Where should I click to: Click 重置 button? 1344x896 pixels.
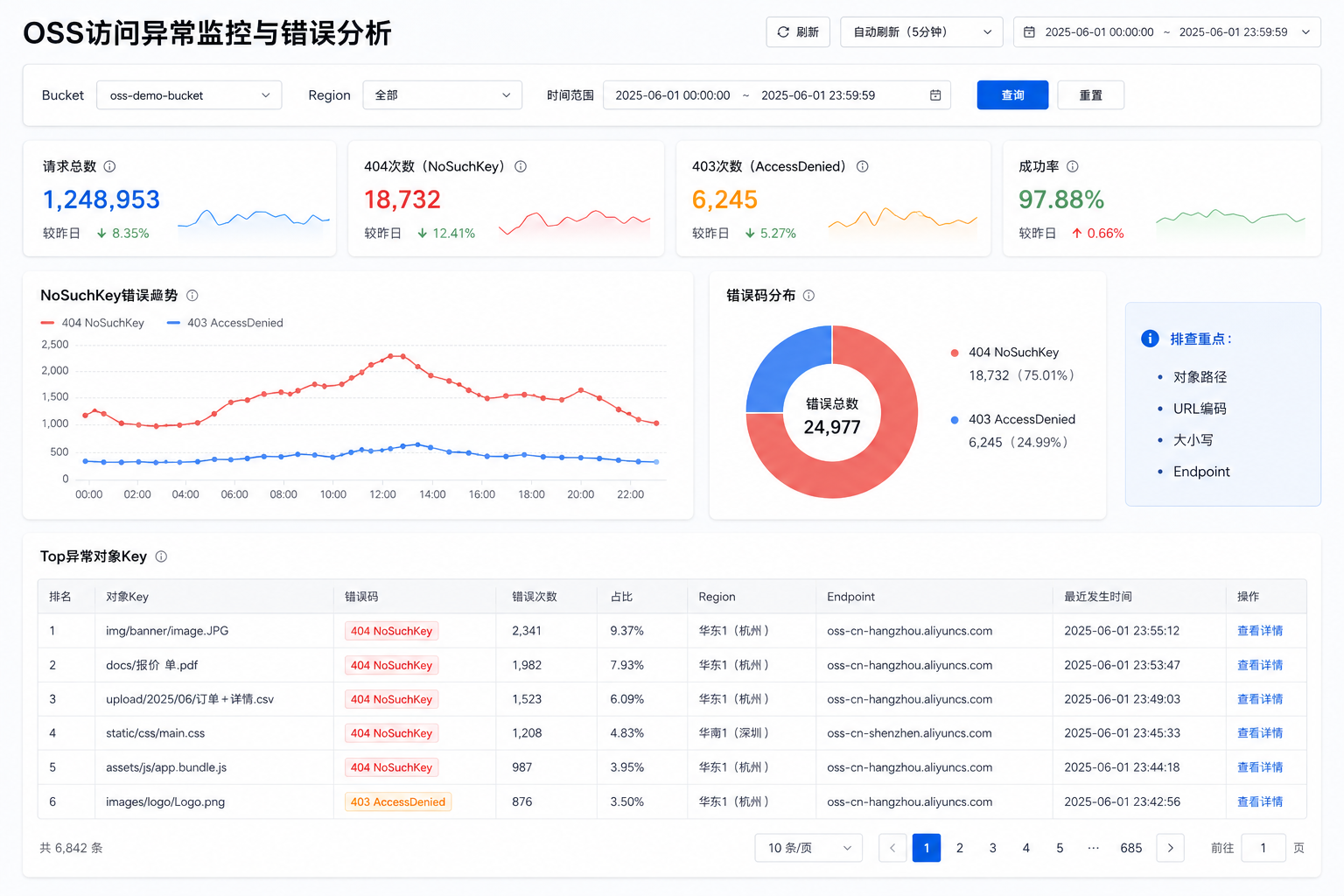tap(1090, 94)
